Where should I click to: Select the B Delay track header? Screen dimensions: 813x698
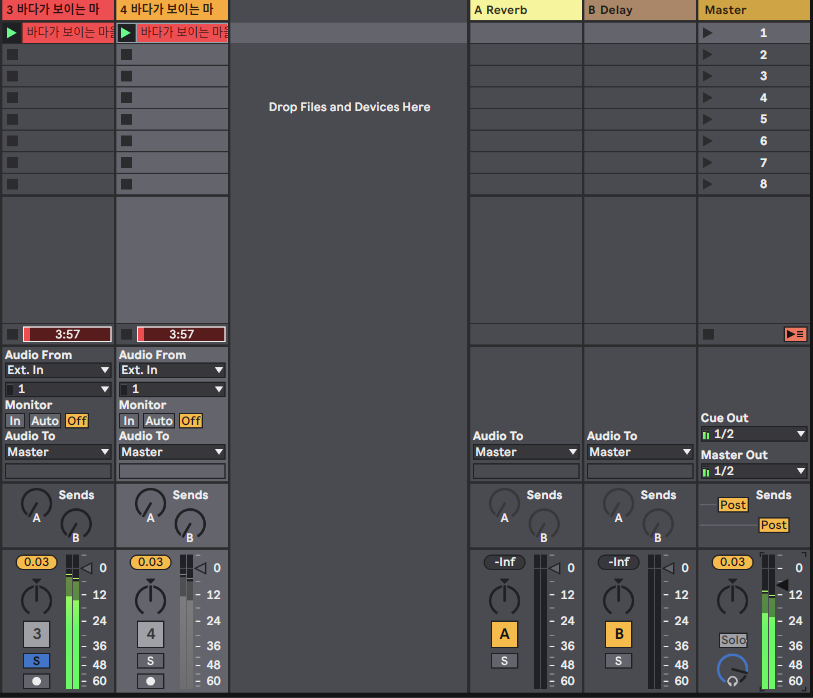coord(640,10)
